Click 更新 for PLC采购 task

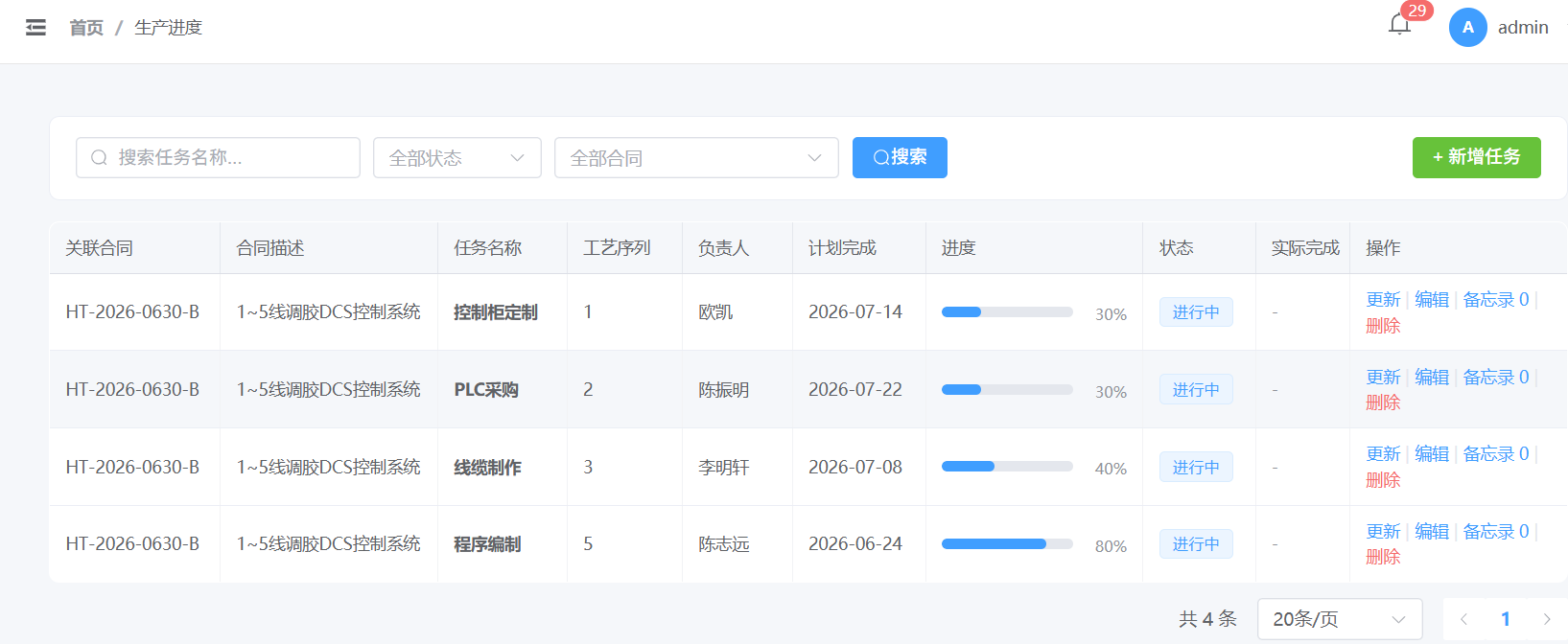click(1383, 378)
